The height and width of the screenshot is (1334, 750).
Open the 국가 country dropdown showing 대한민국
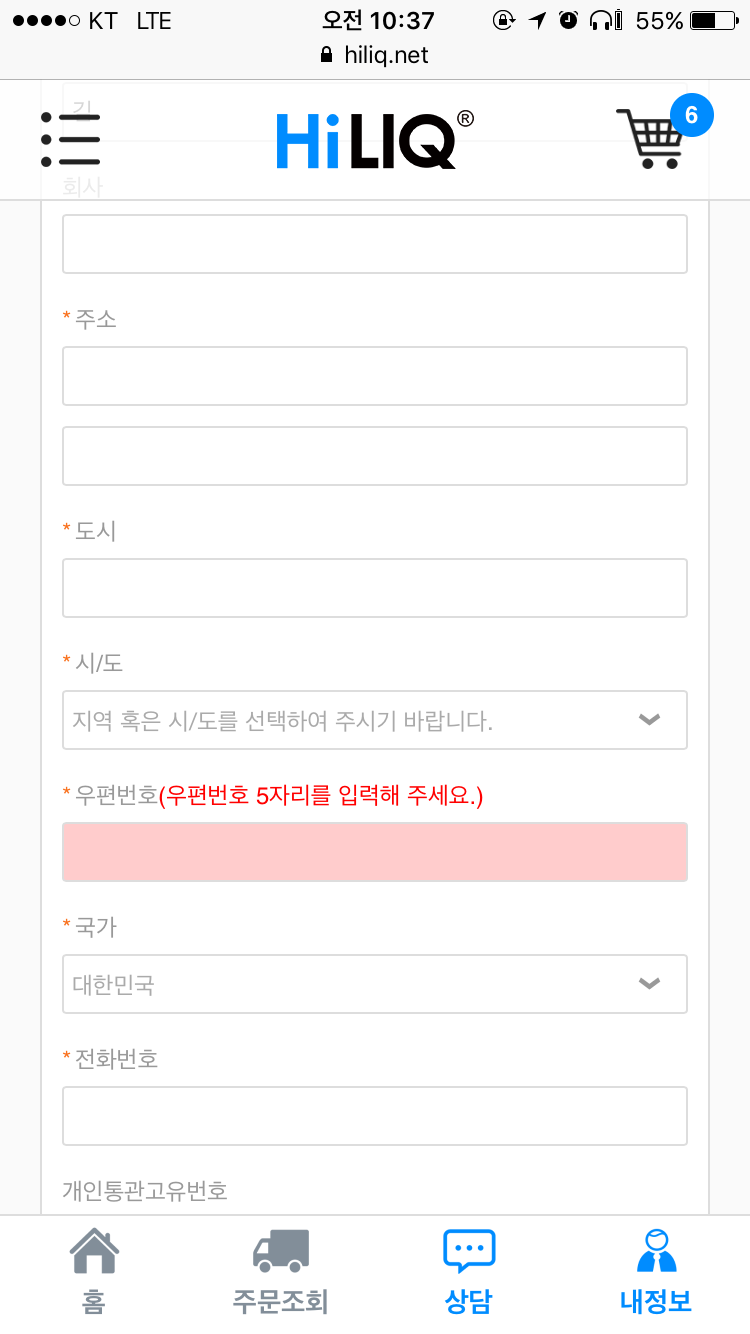pyautogui.click(x=375, y=984)
